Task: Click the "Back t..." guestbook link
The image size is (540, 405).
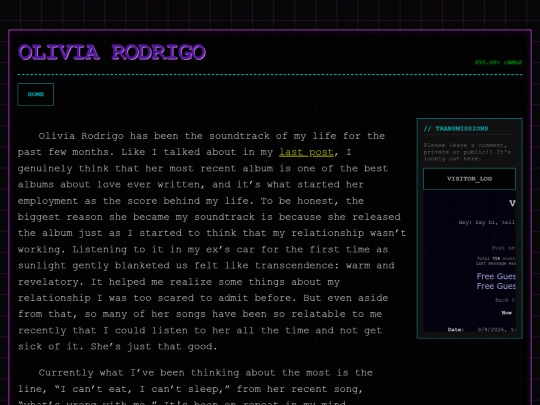Action: 505,300
